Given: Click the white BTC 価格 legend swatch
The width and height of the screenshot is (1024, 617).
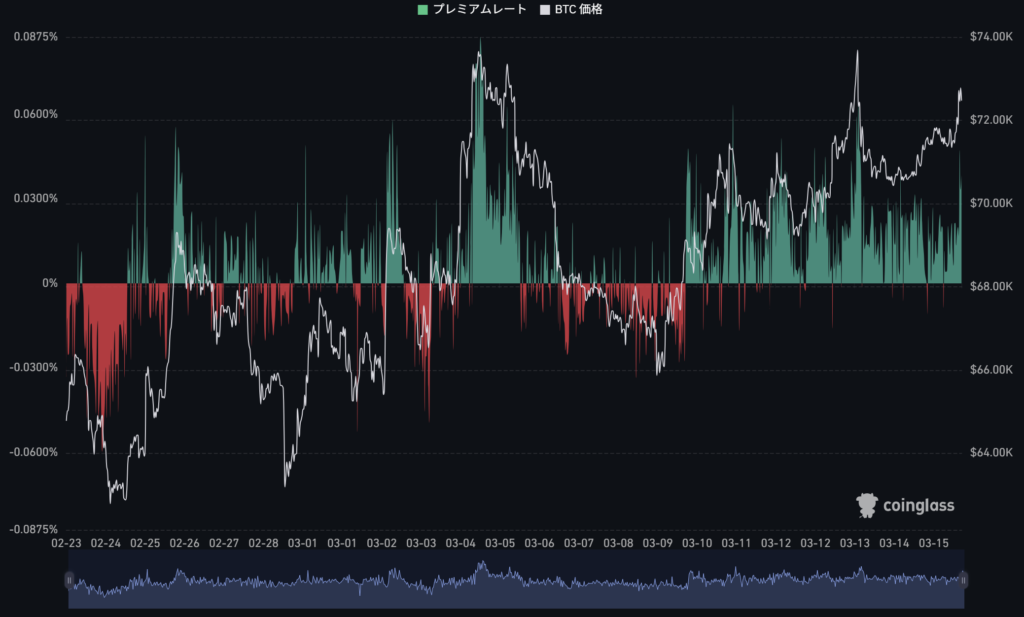Looking at the screenshot, I should (x=545, y=10).
